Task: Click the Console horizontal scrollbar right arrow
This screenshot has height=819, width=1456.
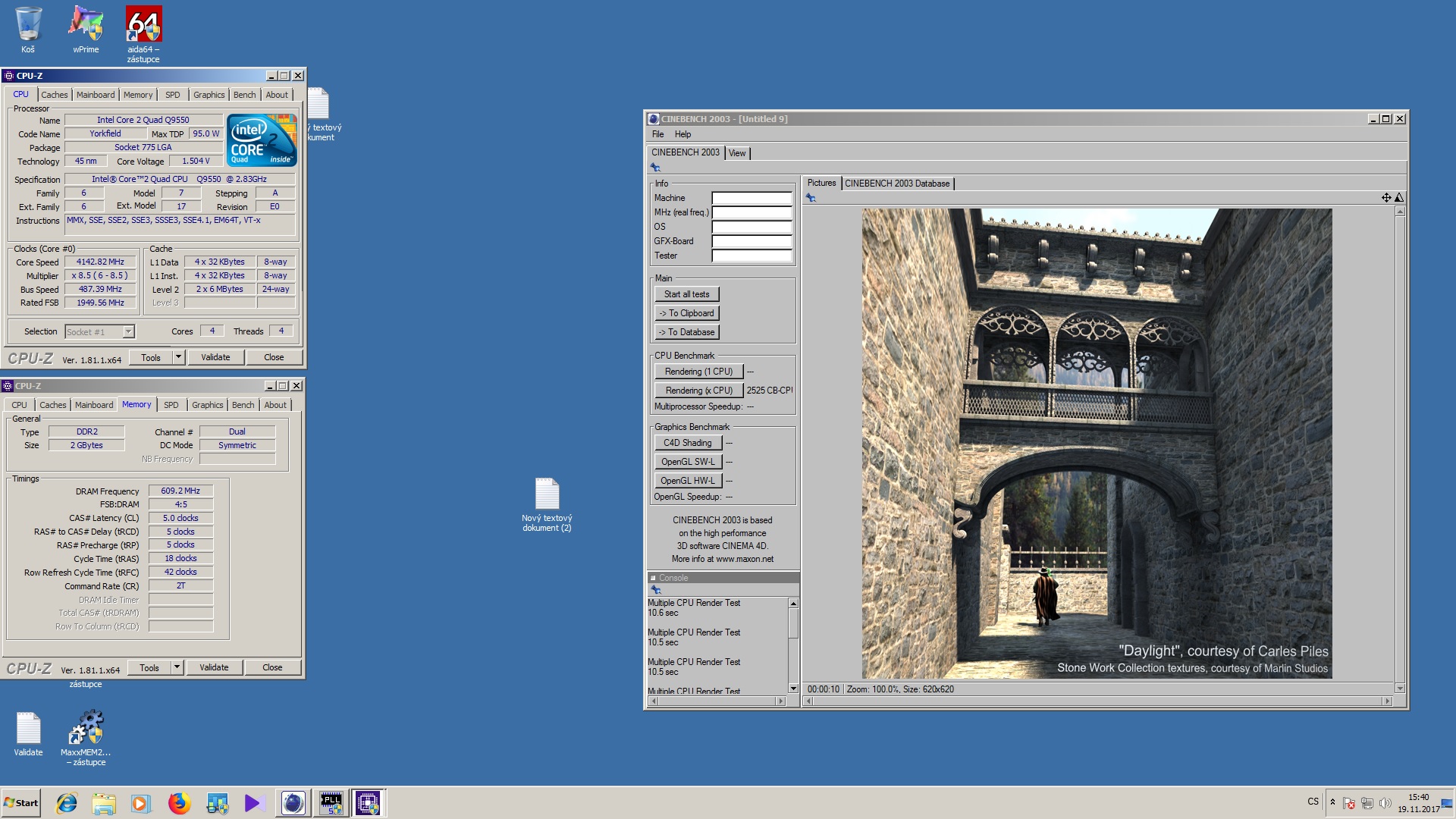Action: [x=780, y=701]
